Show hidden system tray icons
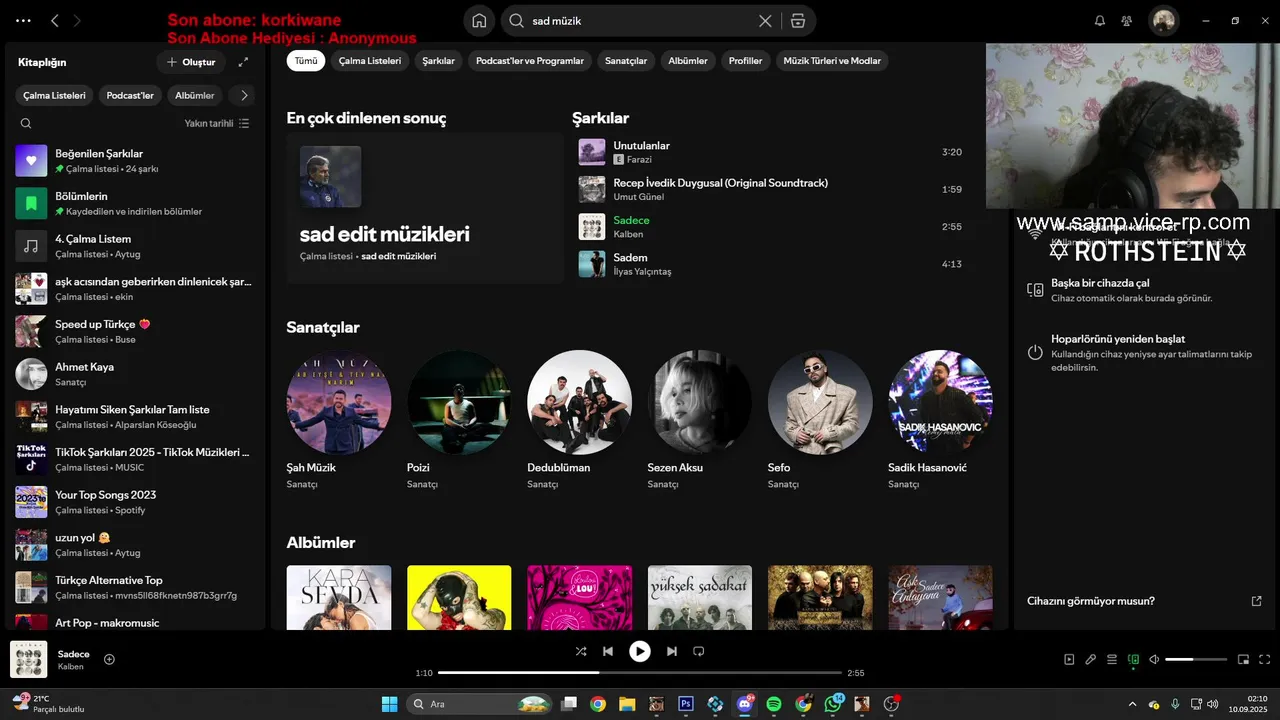The width and height of the screenshot is (1280, 720). pos(1132,704)
